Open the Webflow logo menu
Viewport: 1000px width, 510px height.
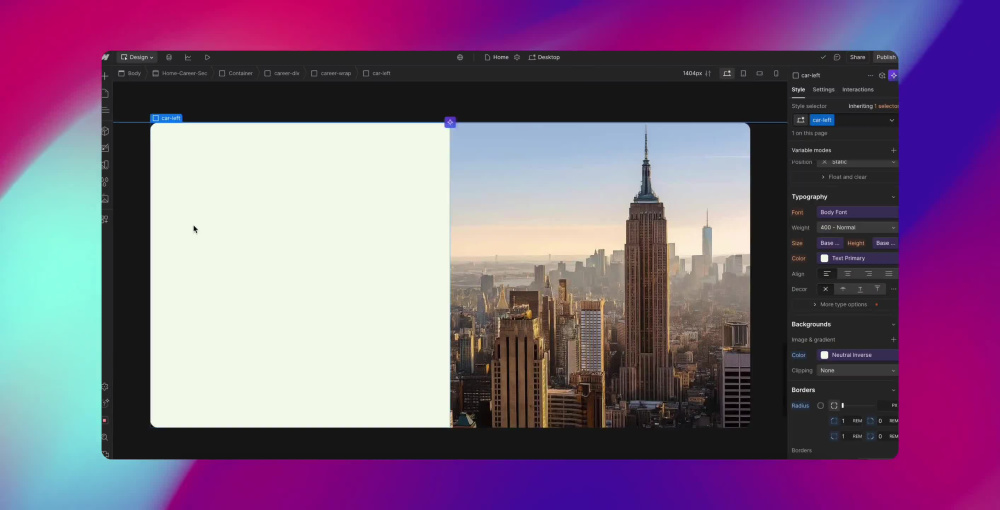105,57
